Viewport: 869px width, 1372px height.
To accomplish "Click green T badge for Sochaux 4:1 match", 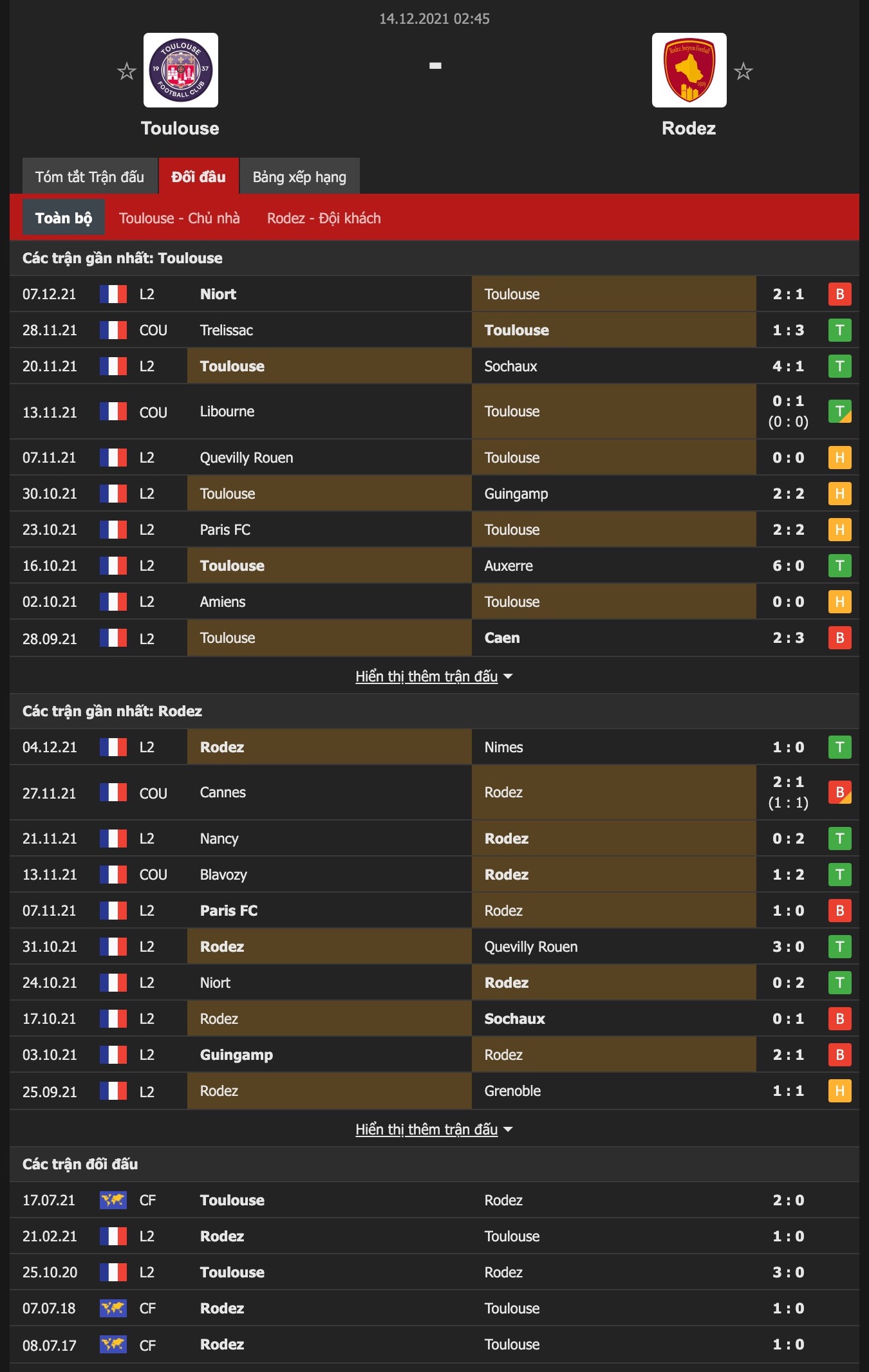I will tap(839, 366).
